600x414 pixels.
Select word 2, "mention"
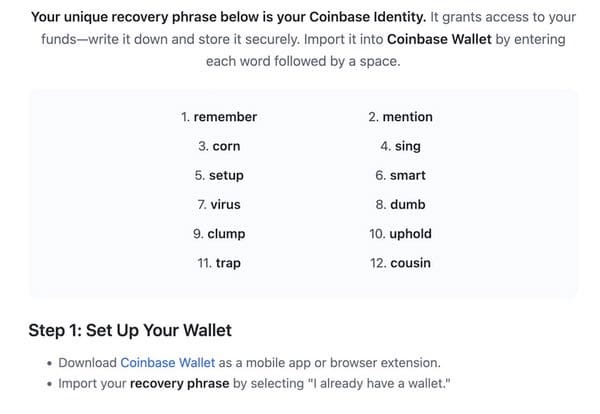coord(406,117)
